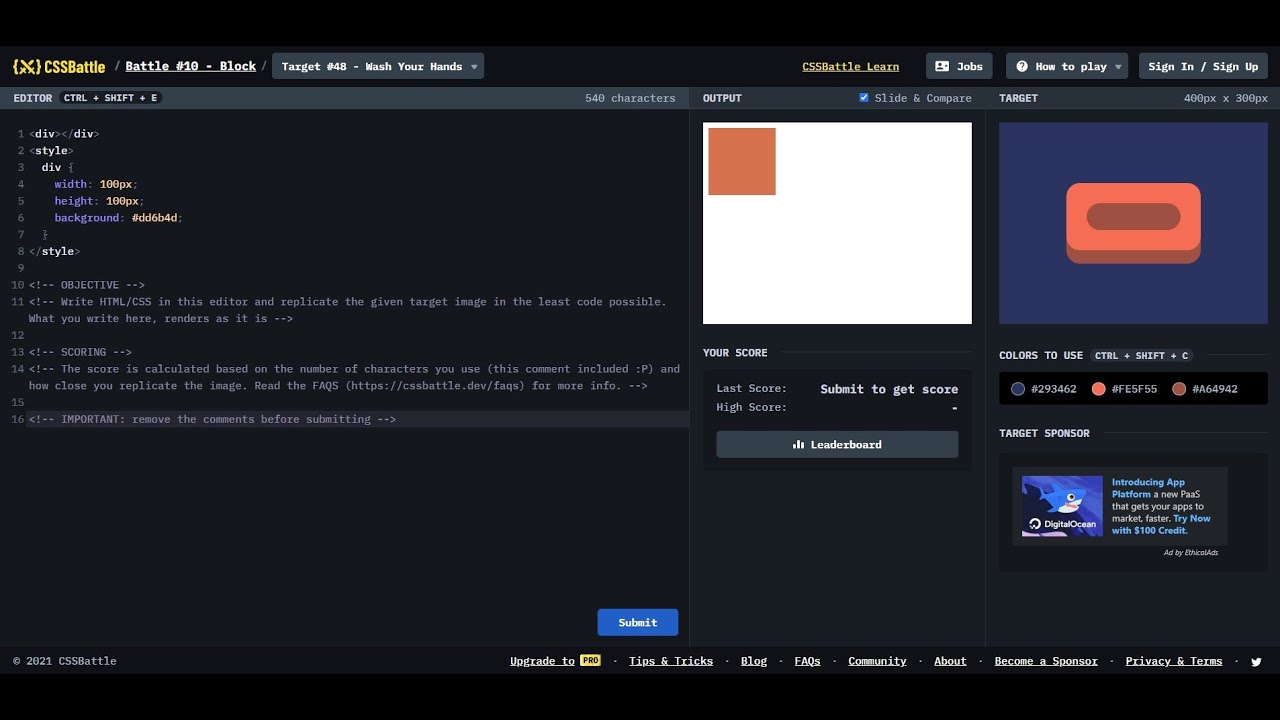Copy color #FE5F55 swatch
The width and height of the screenshot is (1280, 720).
[1098, 389]
